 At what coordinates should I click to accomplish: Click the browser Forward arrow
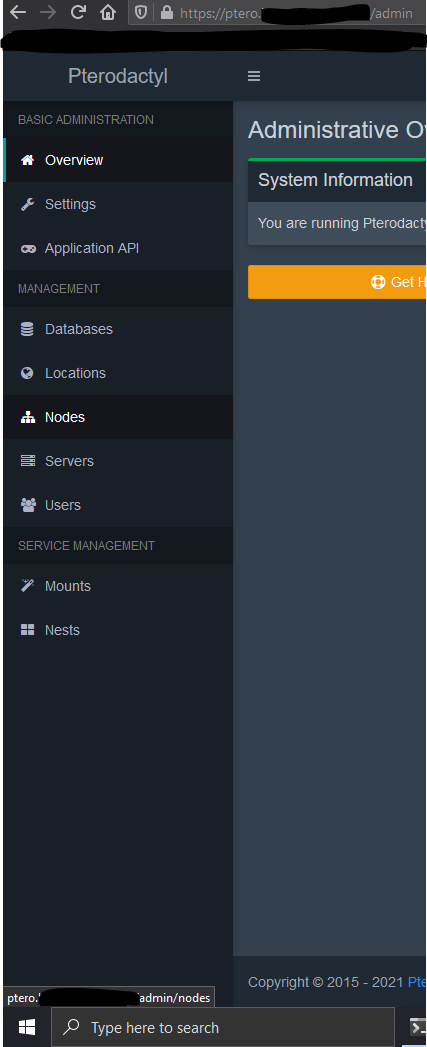(48, 12)
